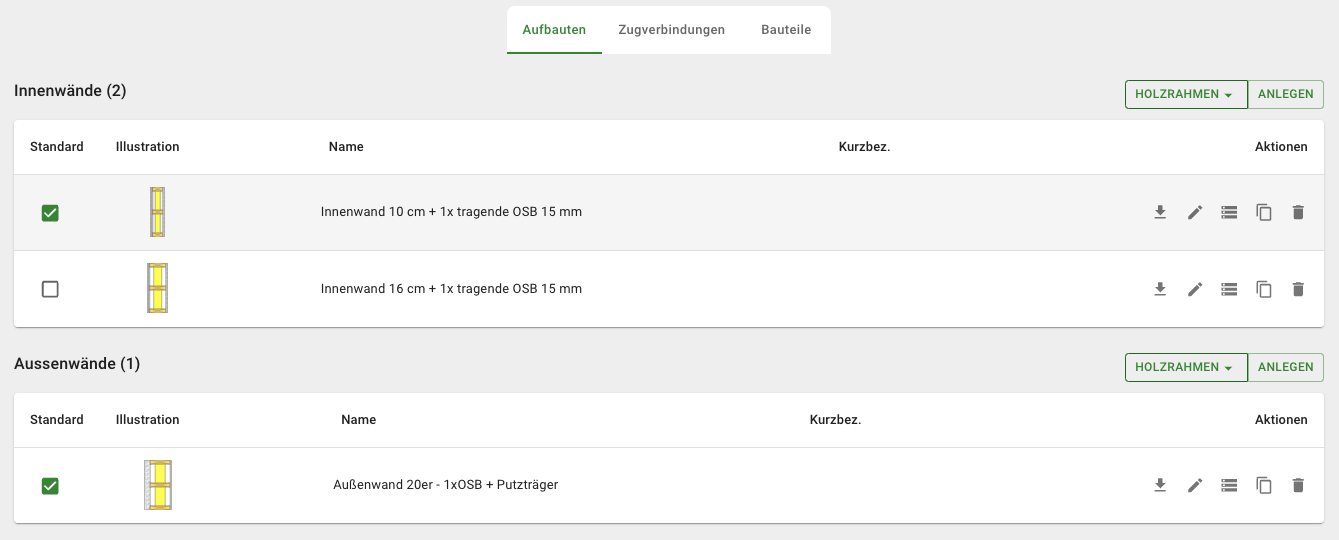Delete the Innenwand 16 cm construction
Screen dimensions: 1339x540
1298,289
